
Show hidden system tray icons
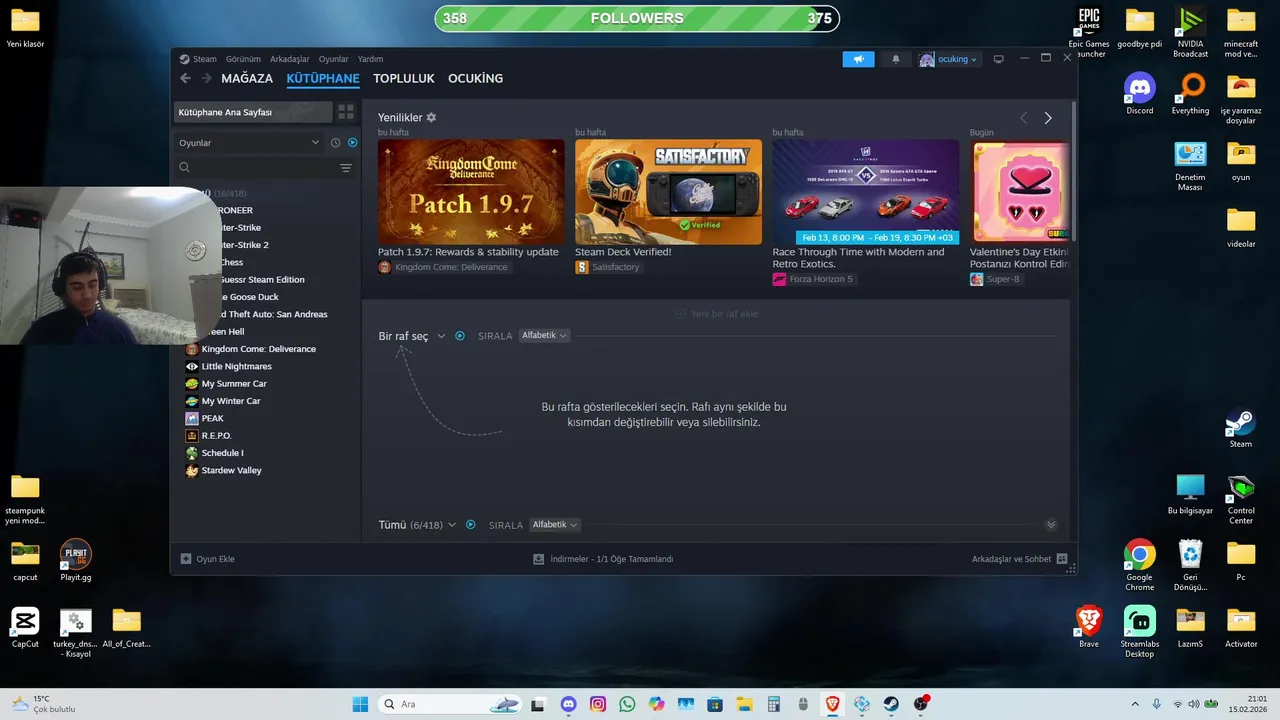[1134, 704]
